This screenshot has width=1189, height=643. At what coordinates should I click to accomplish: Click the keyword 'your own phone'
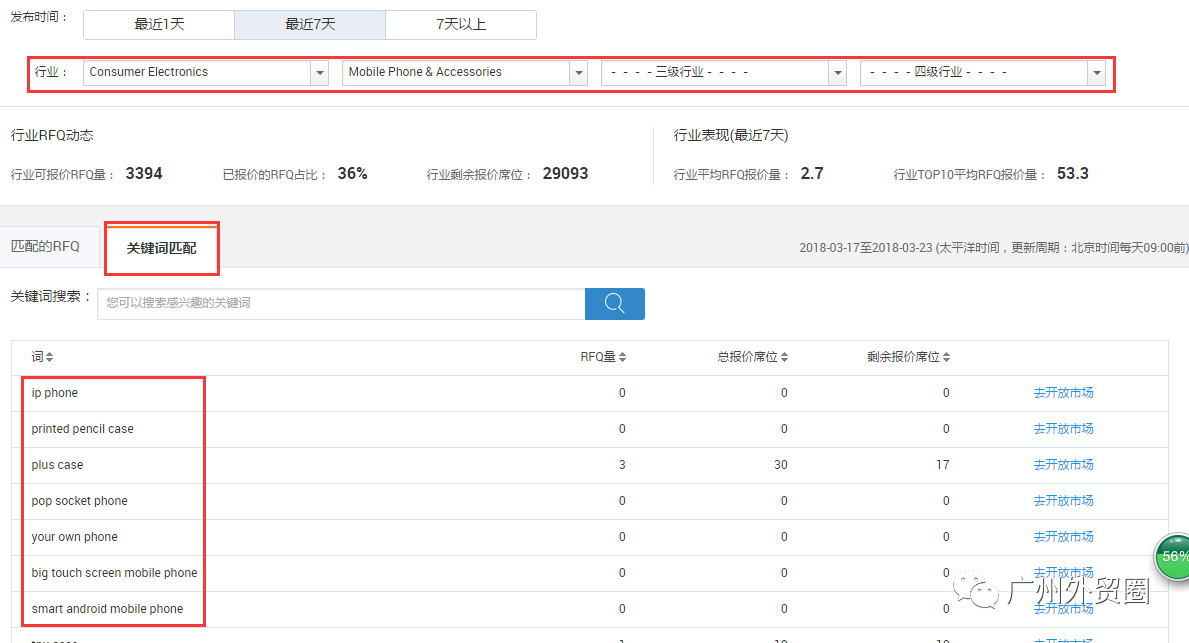(x=74, y=537)
